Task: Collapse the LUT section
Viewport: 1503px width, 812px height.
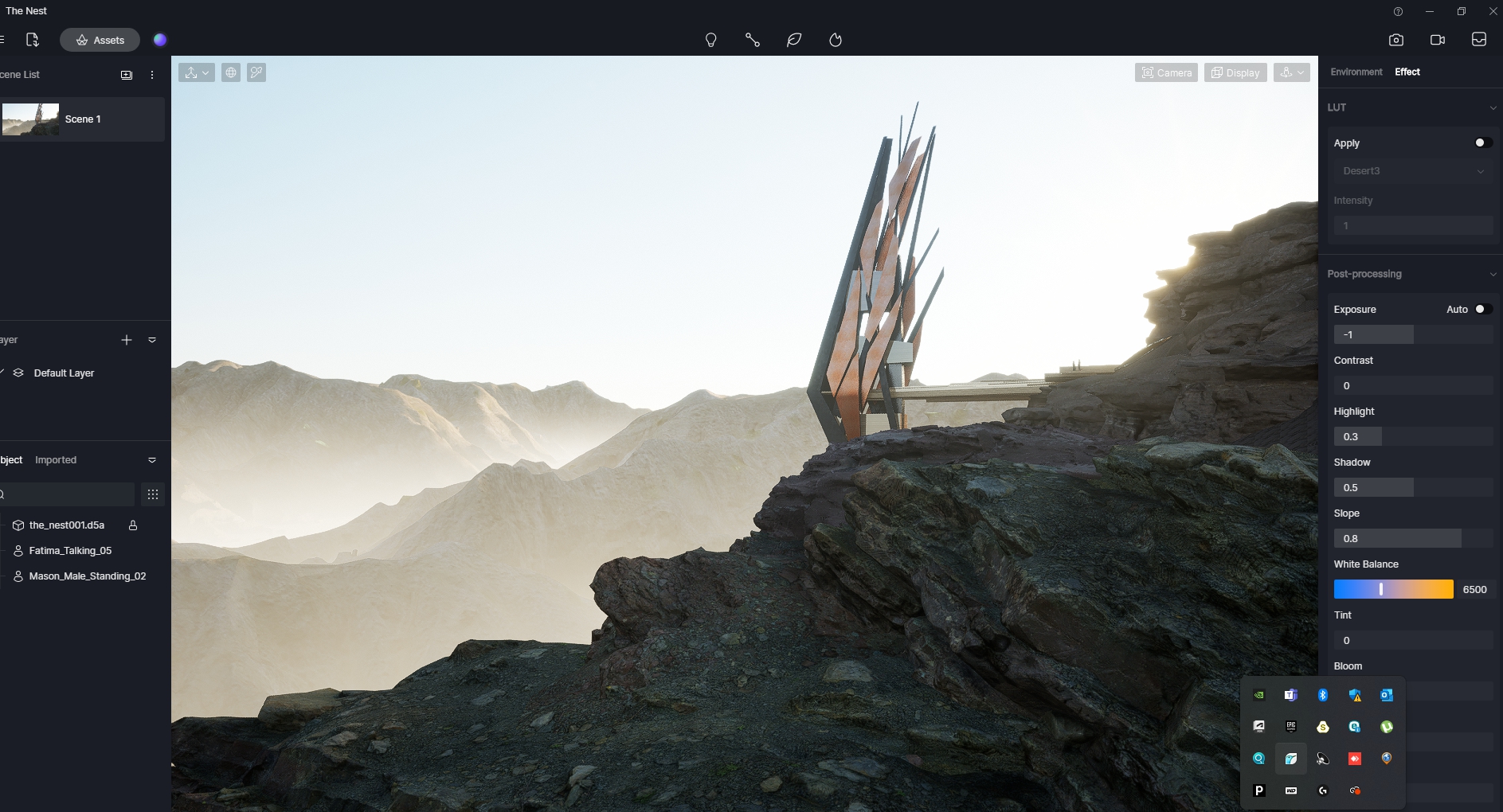Action: [1492, 107]
